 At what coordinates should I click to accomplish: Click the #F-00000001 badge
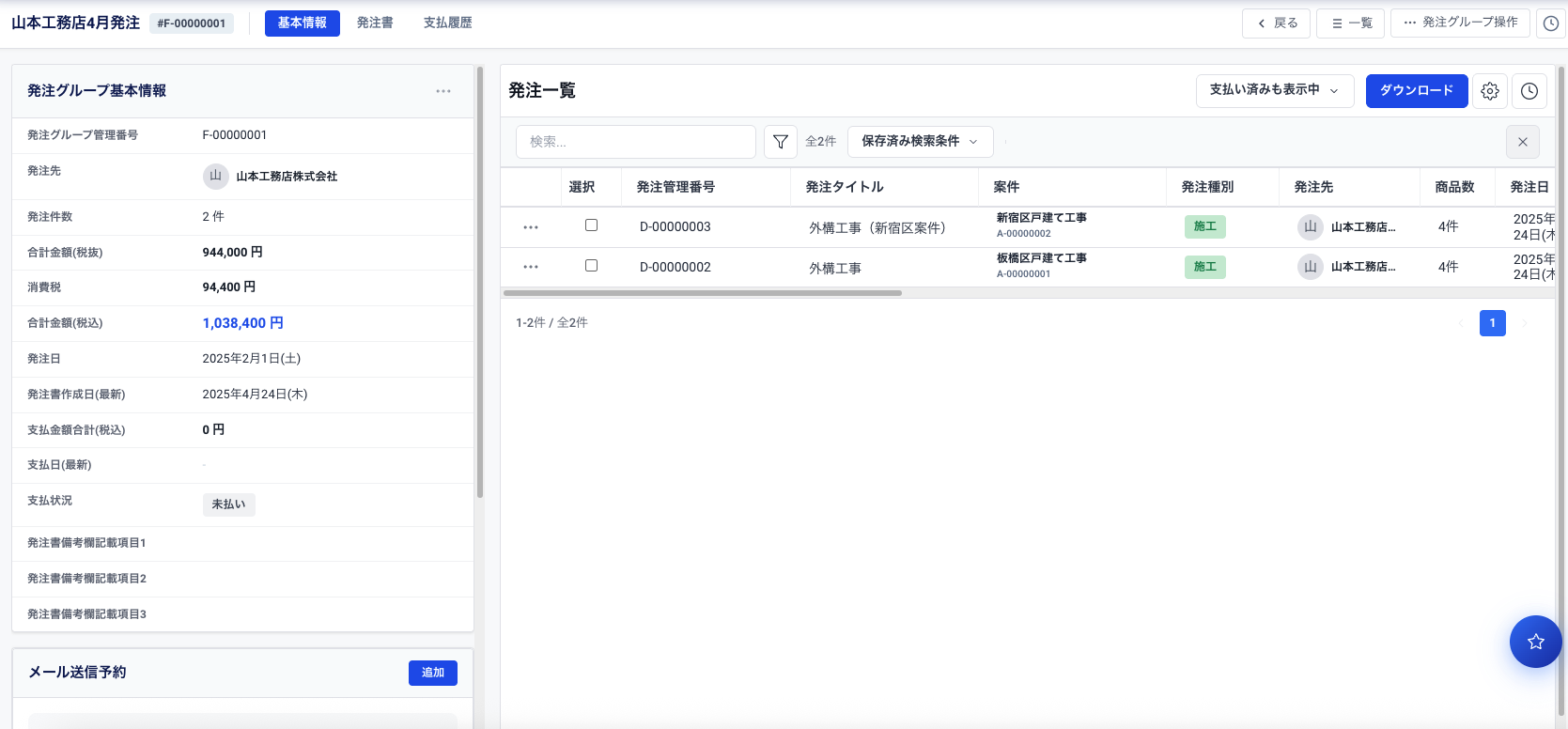click(x=193, y=23)
